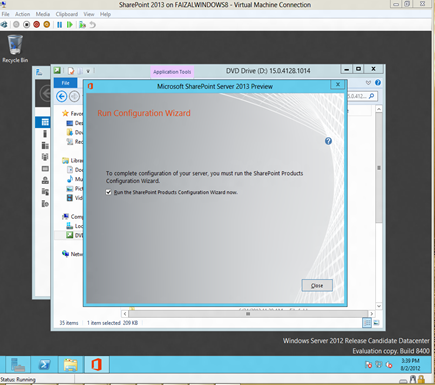Switch Explorer to Details view icon
Screen dimensions: 435x385
pos(367,323)
